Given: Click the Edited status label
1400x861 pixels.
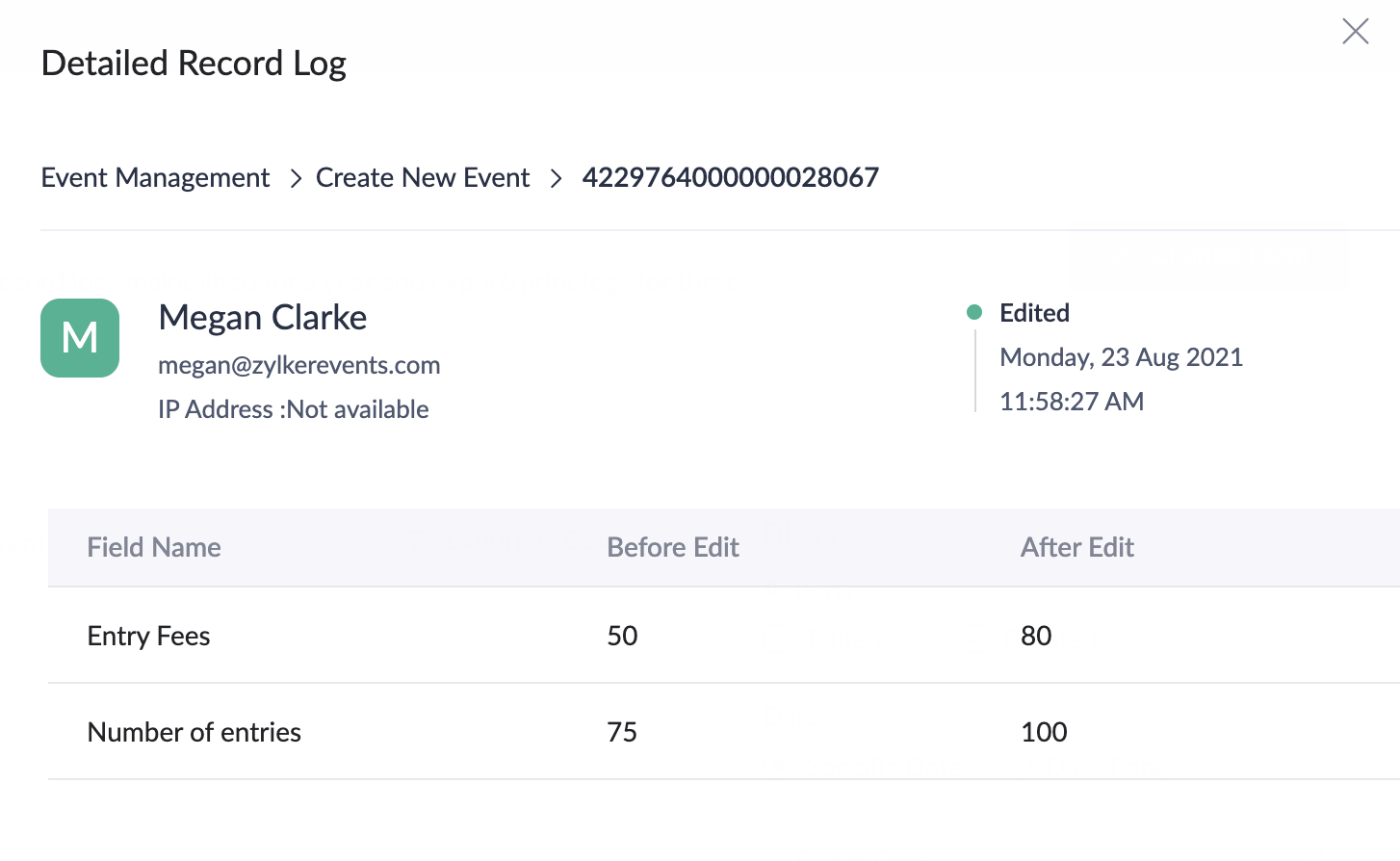Looking at the screenshot, I should pos(1034,313).
